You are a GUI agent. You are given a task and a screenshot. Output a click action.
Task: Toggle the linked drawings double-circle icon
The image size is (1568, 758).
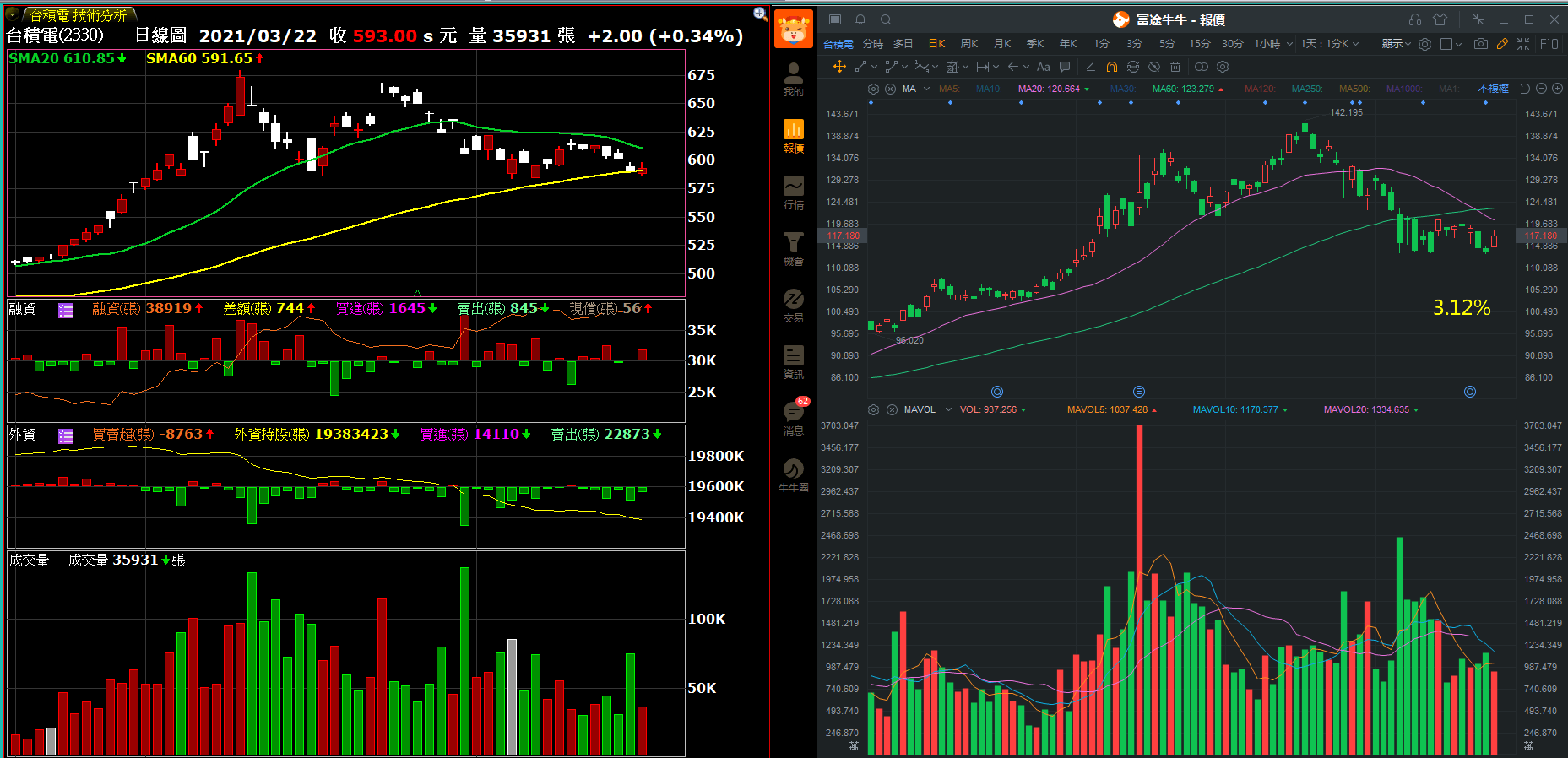(x=1202, y=67)
